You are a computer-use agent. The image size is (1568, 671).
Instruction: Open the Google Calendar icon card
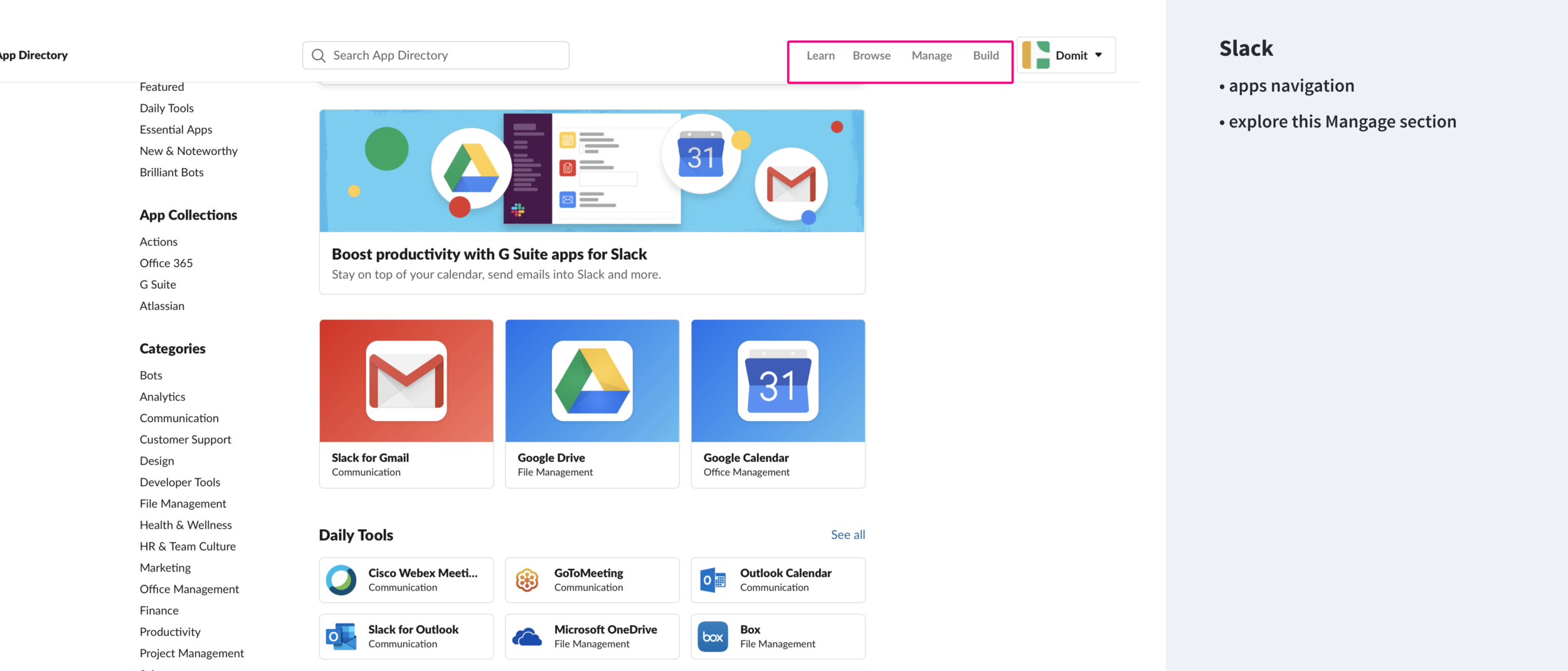778,381
